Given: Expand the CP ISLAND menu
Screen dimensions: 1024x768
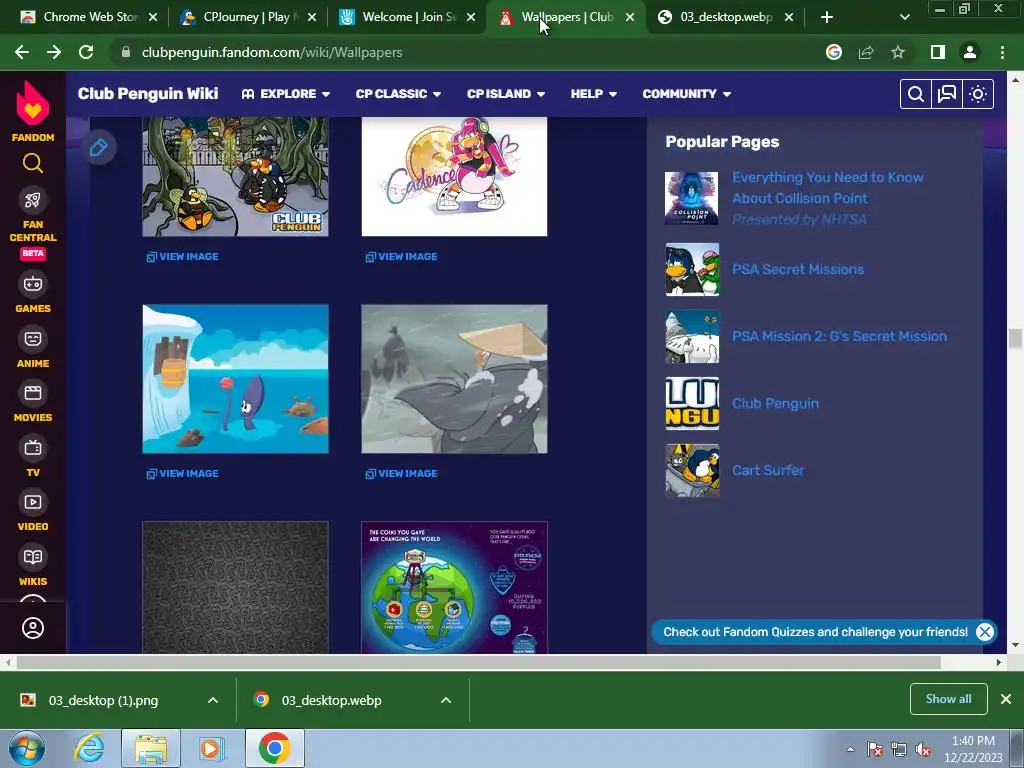Looking at the screenshot, I should click(505, 94).
